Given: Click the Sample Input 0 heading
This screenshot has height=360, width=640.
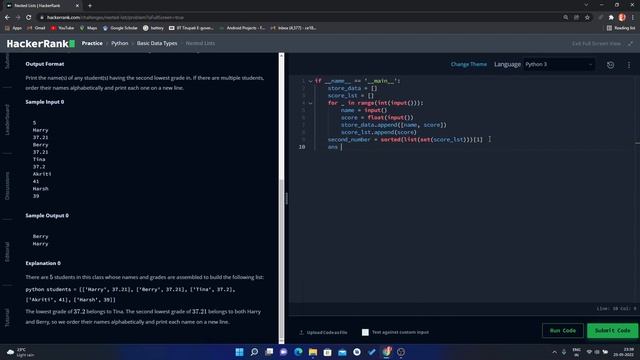Looking at the screenshot, I should tap(45, 102).
